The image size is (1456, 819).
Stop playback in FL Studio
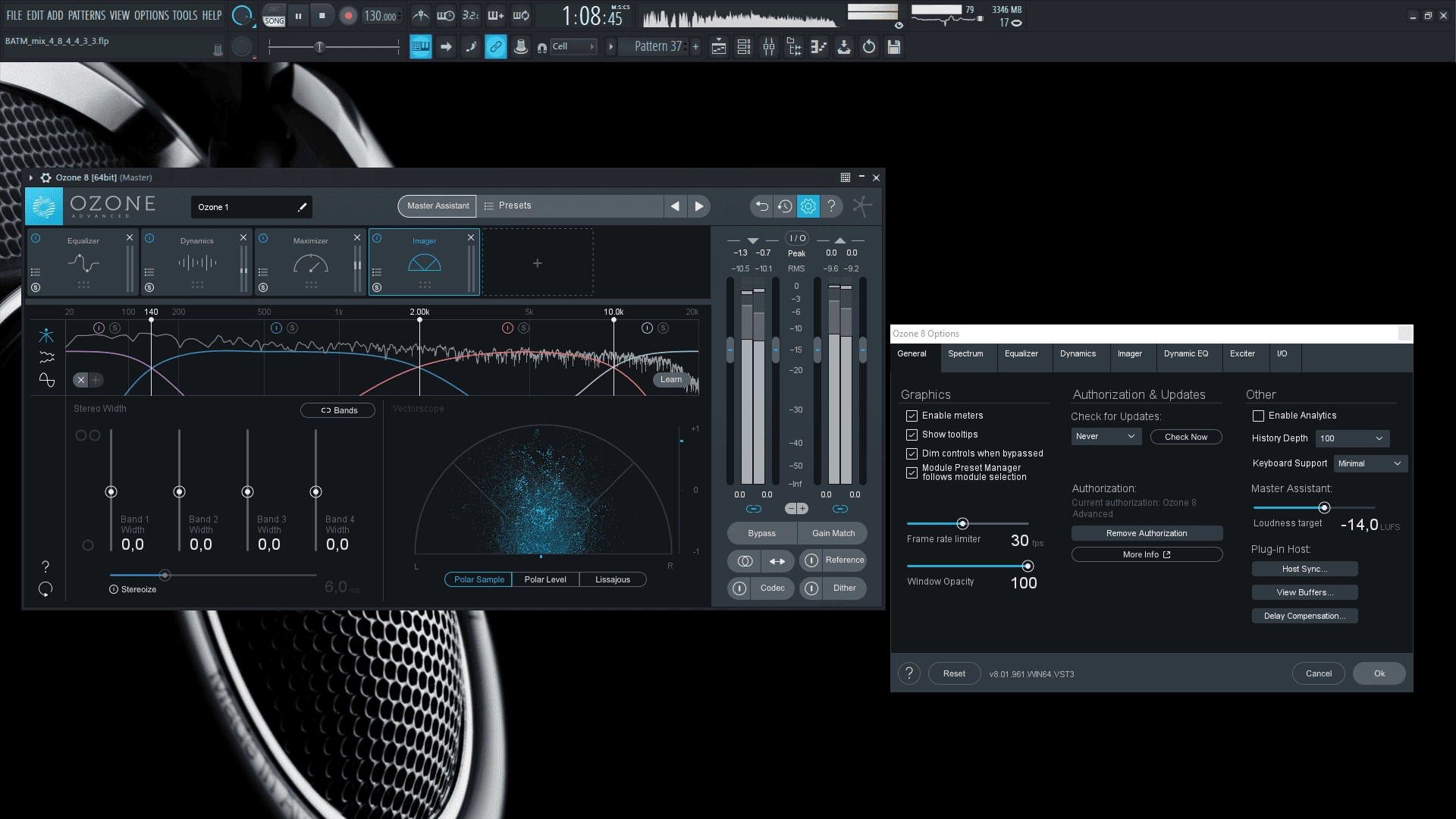point(322,15)
